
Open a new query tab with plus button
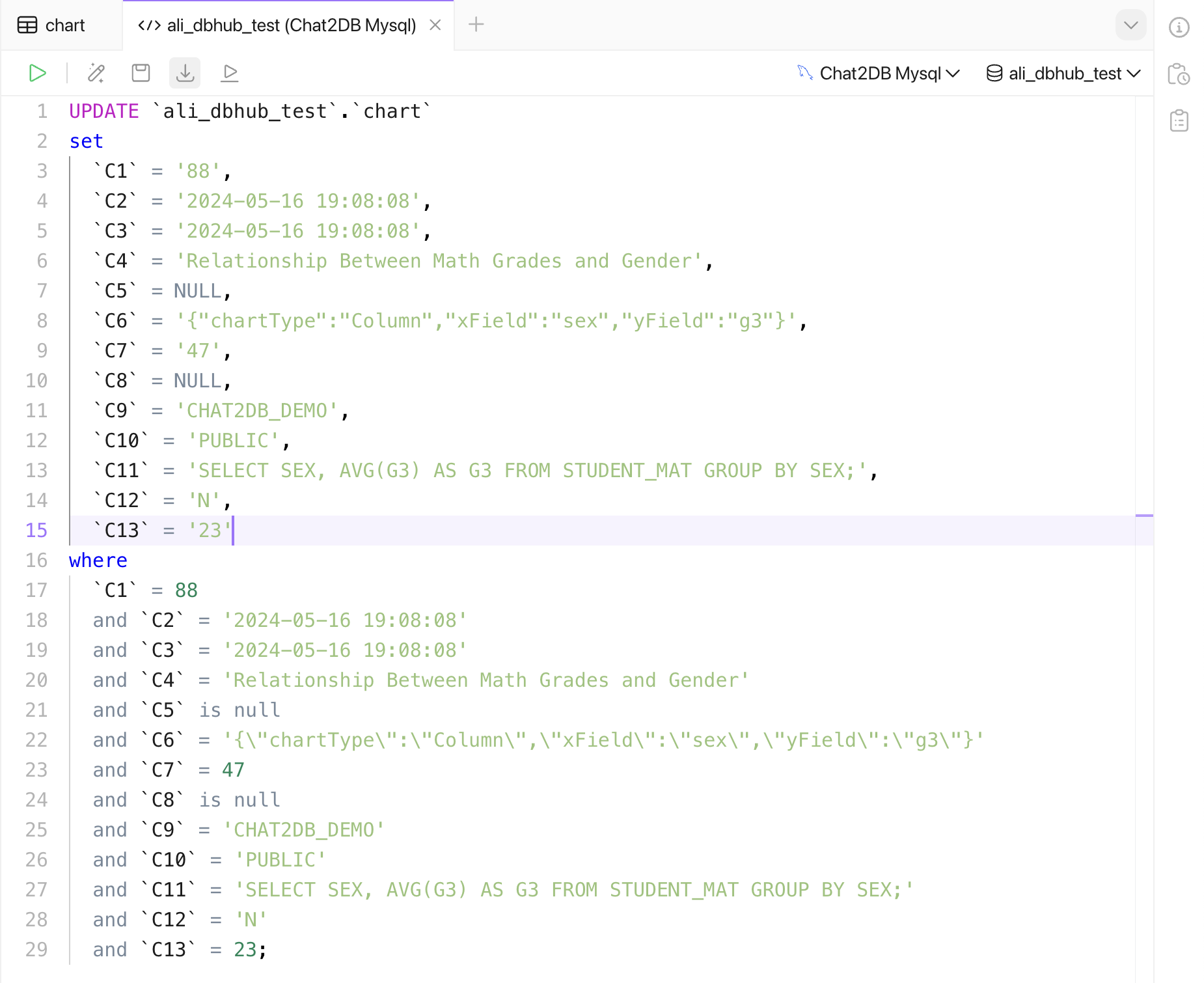pyautogui.click(x=476, y=24)
